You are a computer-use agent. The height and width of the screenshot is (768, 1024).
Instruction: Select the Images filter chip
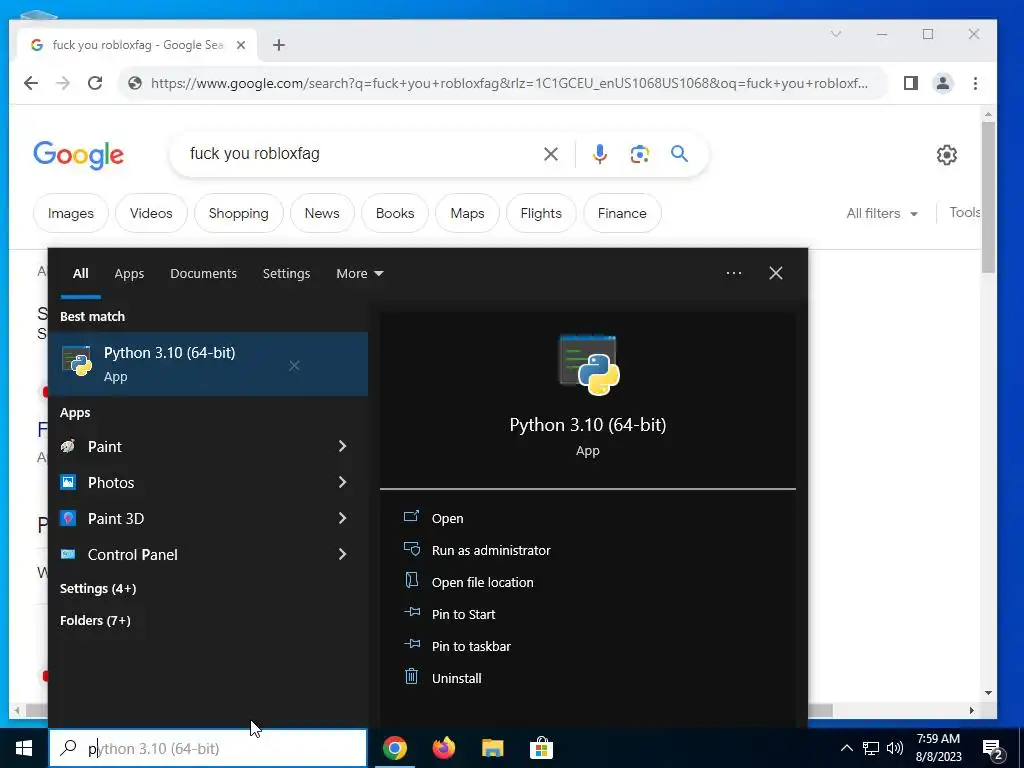click(71, 214)
